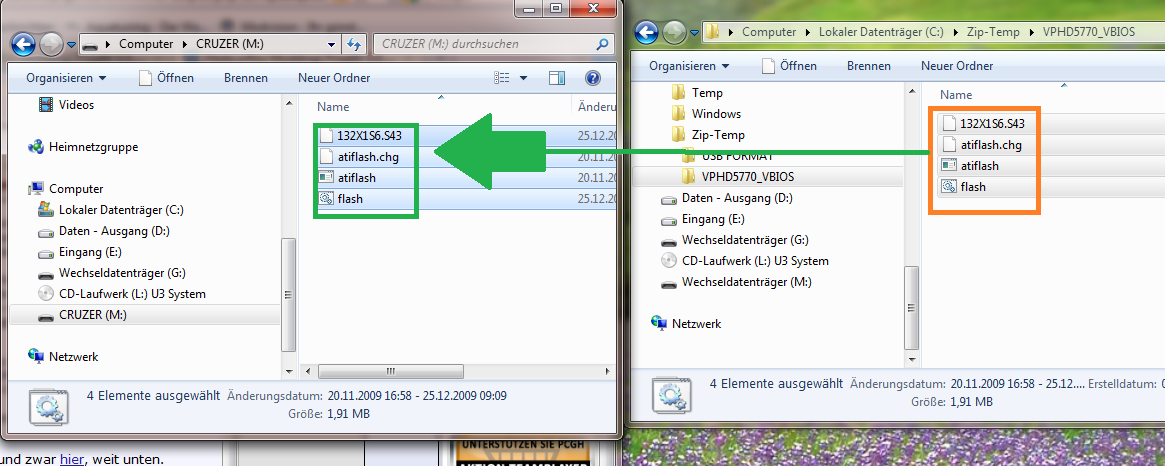The height and width of the screenshot is (466, 1165).
Task: Open Daten - Ausgang (D:) in right window
Action: 726,198
